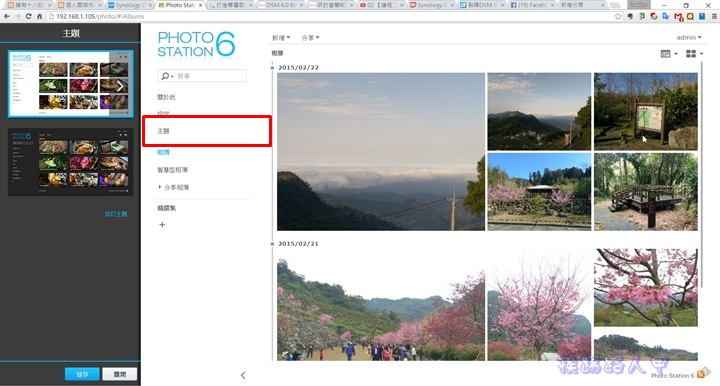Click the RSS feed icon
The height and width of the screenshot is (386, 720).
click(x=701, y=374)
